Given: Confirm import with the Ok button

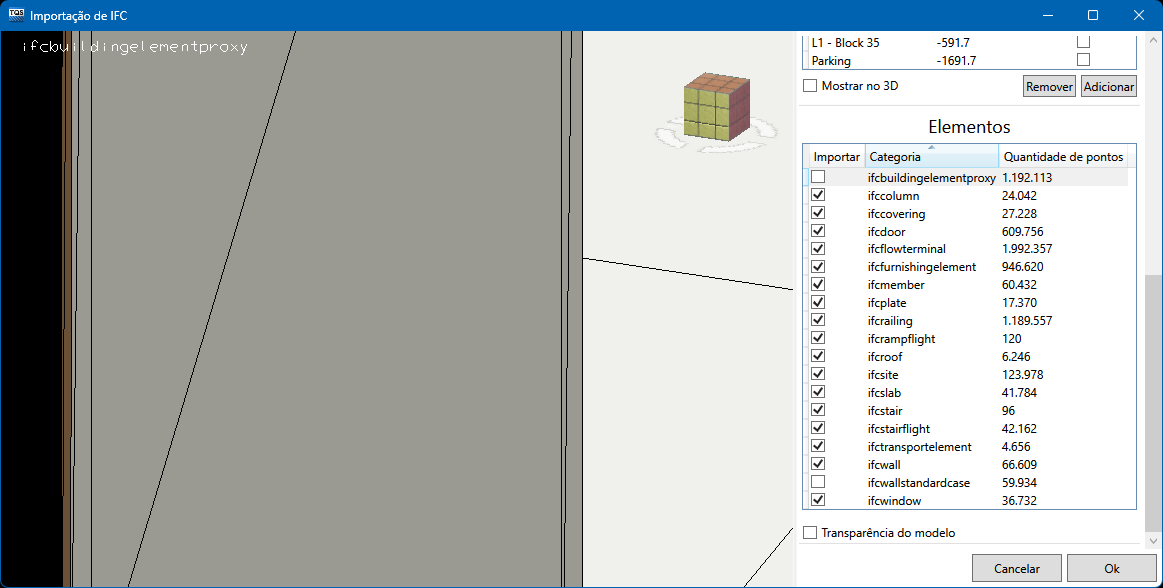Looking at the screenshot, I should pyautogui.click(x=1111, y=568).
